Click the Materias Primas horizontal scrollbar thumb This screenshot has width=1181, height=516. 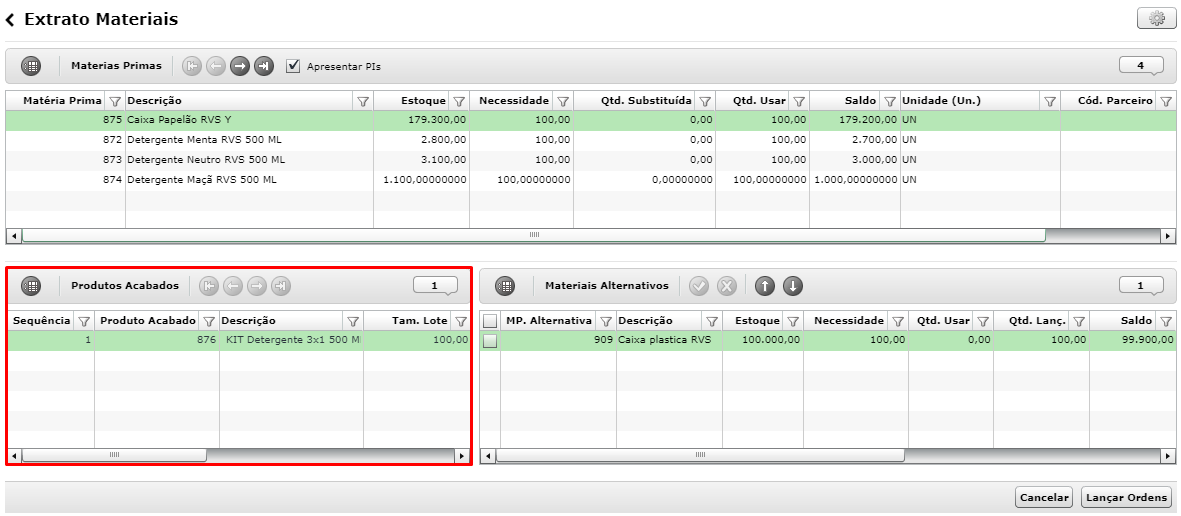pyautogui.click(x=533, y=235)
